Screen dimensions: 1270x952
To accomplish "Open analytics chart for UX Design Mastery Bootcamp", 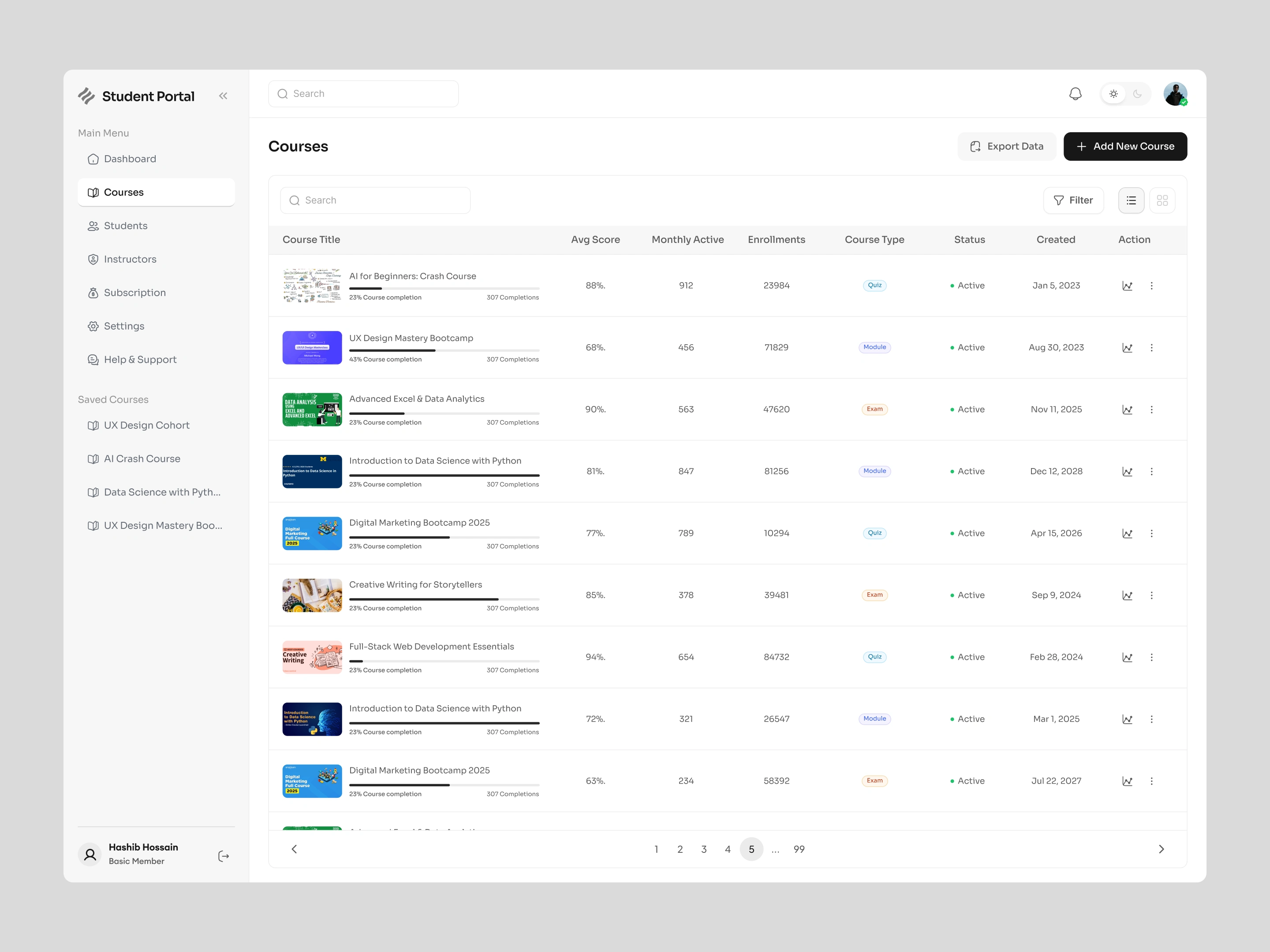I will [1127, 348].
